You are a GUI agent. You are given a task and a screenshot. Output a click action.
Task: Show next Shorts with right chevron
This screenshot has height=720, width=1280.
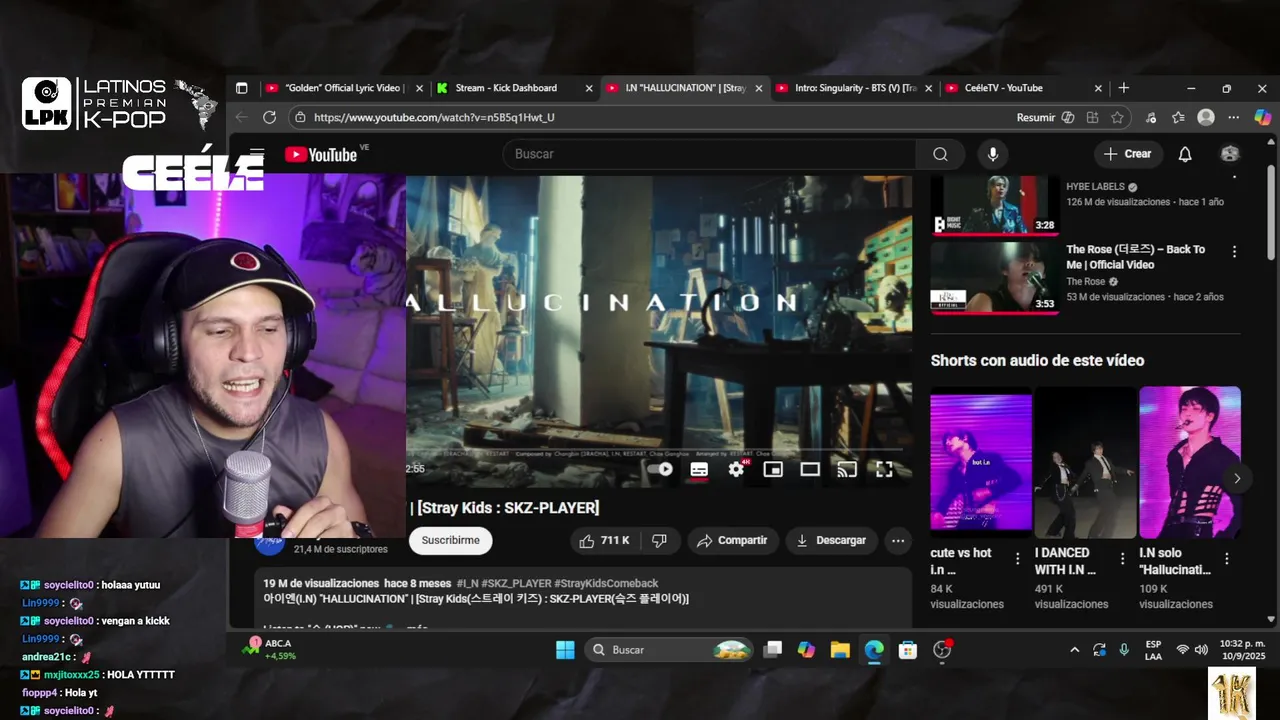pyautogui.click(x=1237, y=478)
